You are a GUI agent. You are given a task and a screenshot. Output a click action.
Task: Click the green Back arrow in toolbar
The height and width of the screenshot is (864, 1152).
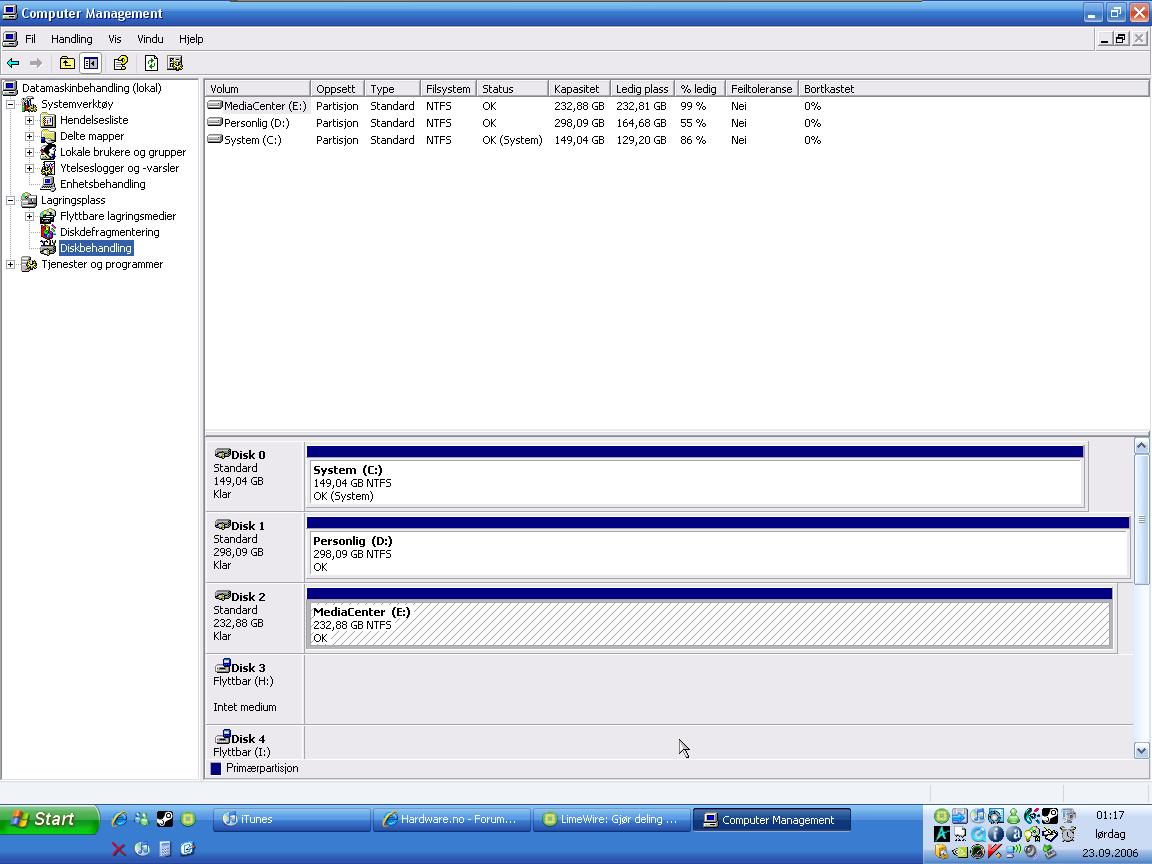(x=13, y=63)
